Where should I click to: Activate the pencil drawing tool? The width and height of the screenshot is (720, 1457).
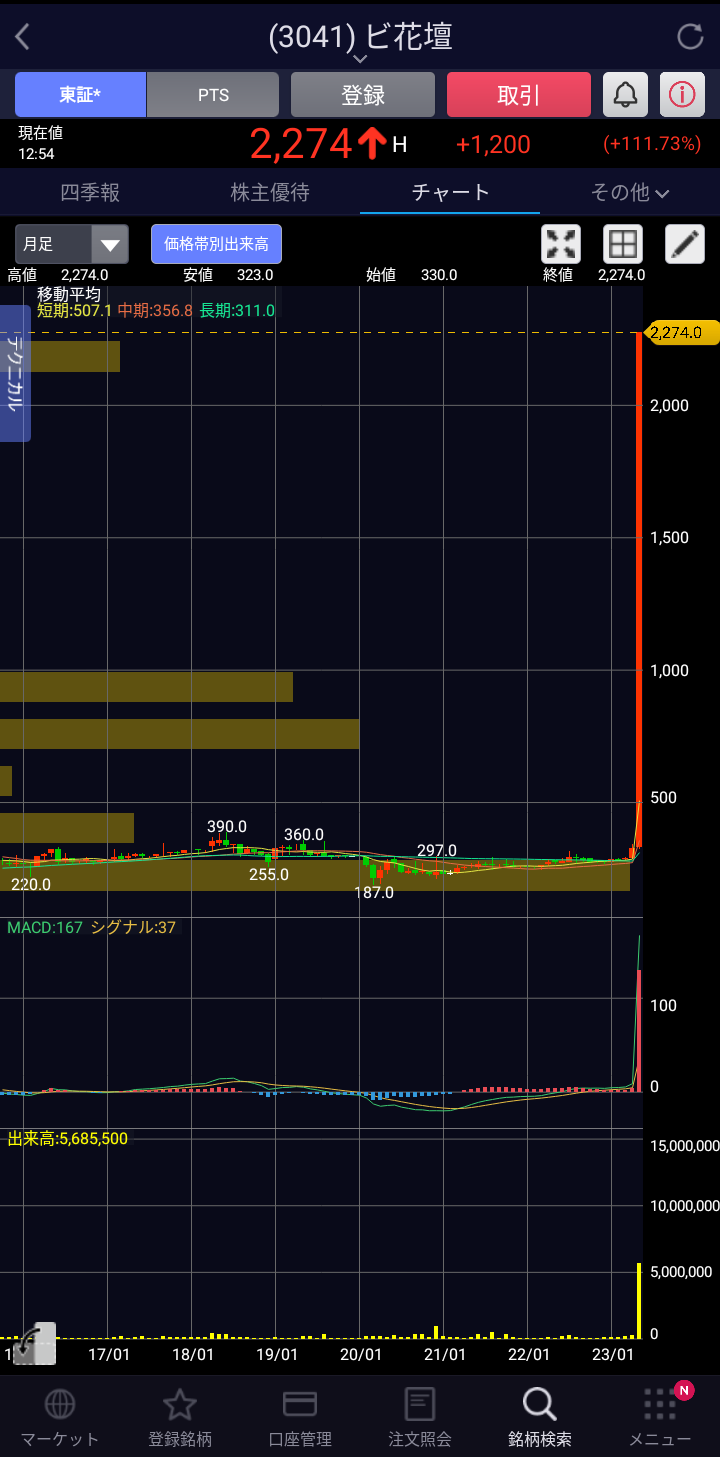point(685,244)
